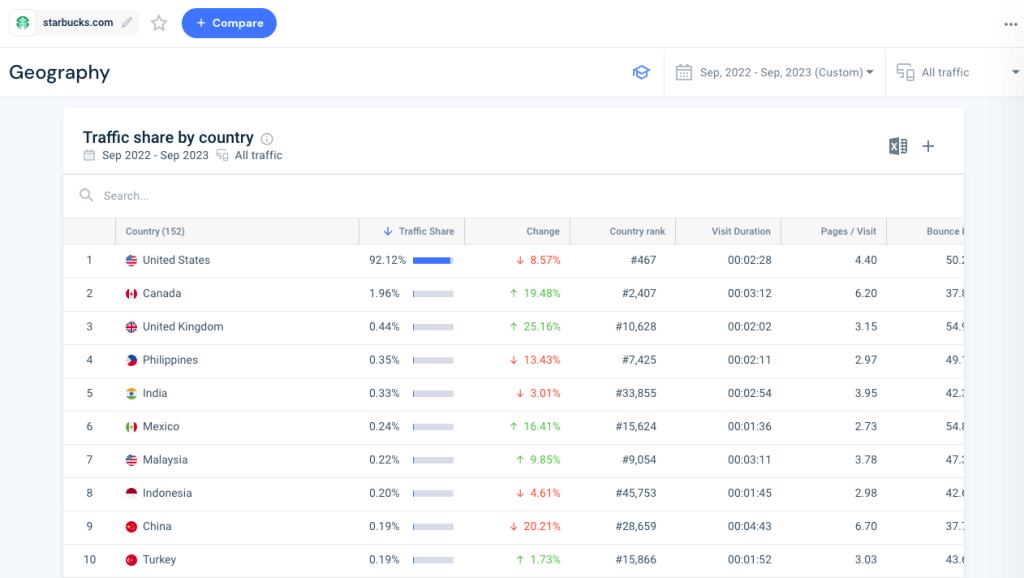The width and height of the screenshot is (1024, 578).
Task: Click the calendar icon in date filter
Action: [x=685, y=72]
